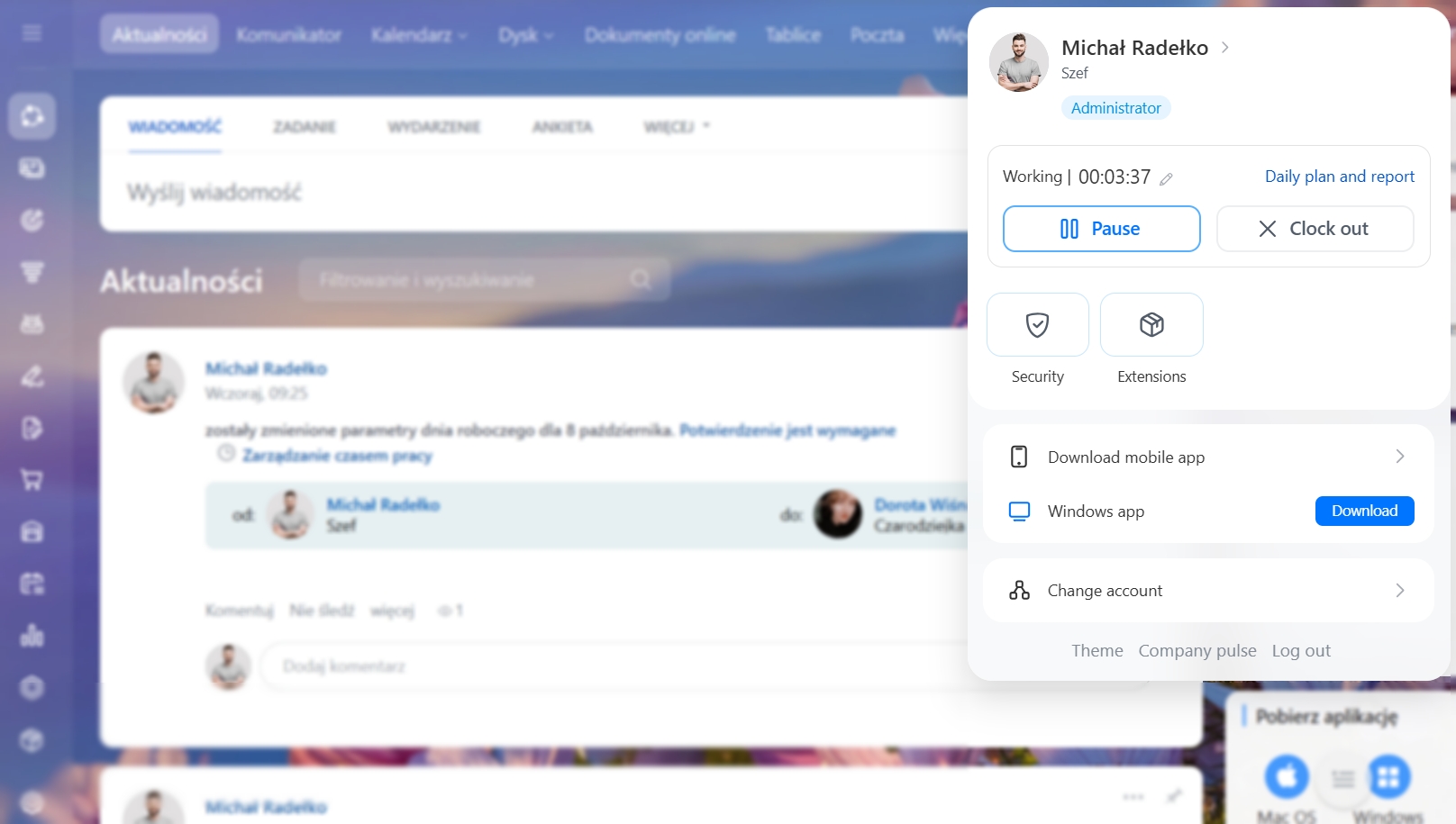Click the clock icon before Zarządzanie czasem pracy
The image size is (1456, 824).
[226, 453]
